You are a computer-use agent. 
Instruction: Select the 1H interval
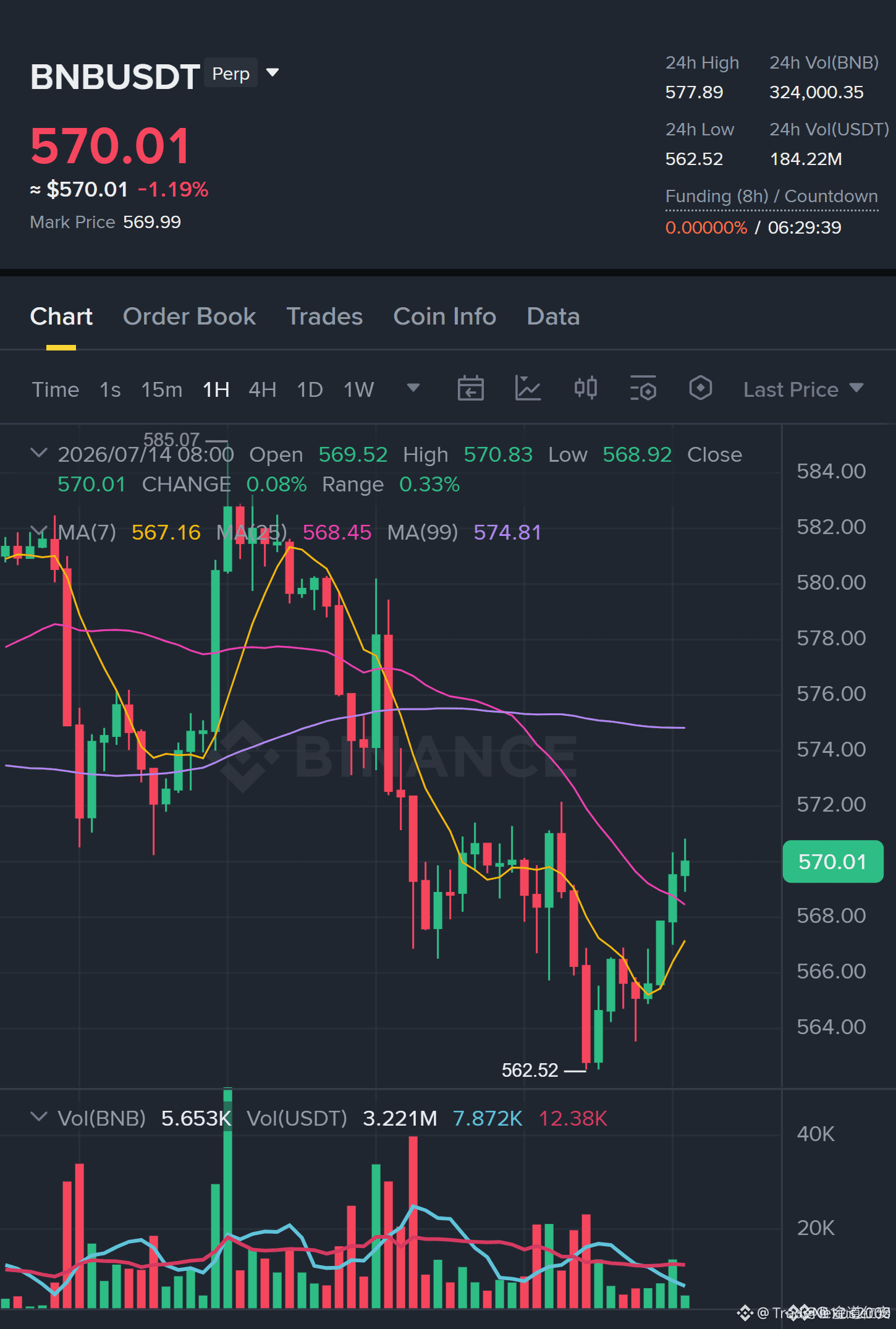point(216,389)
